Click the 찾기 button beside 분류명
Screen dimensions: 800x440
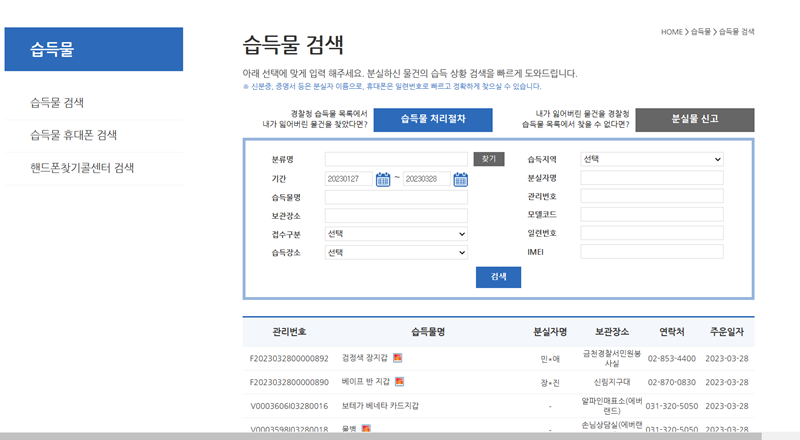point(489,159)
